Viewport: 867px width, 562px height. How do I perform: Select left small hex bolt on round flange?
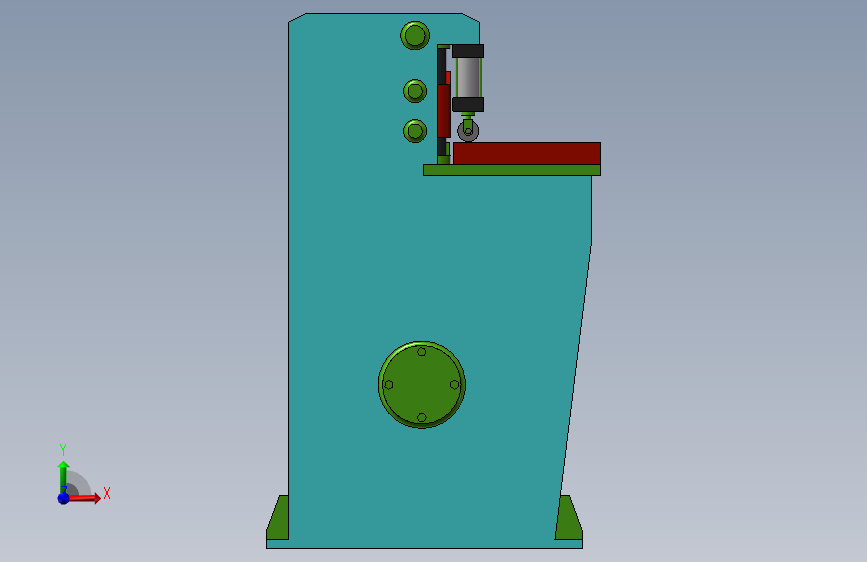click(x=389, y=385)
